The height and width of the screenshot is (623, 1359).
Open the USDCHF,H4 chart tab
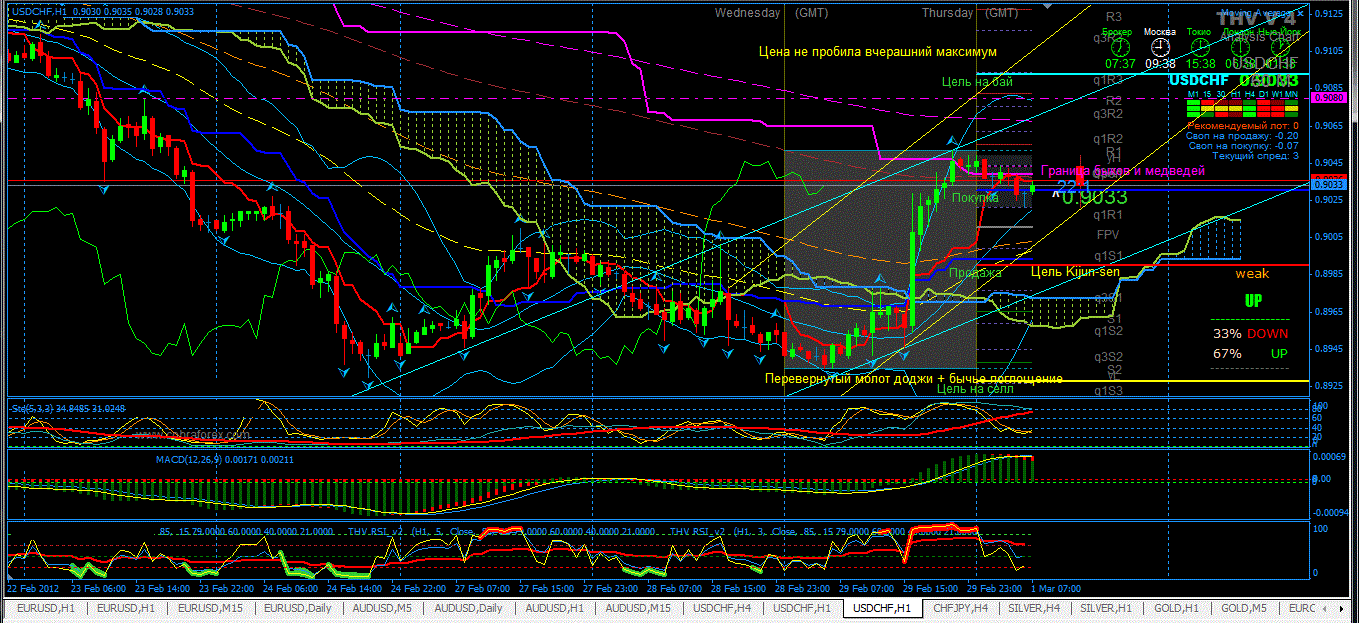pos(722,608)
